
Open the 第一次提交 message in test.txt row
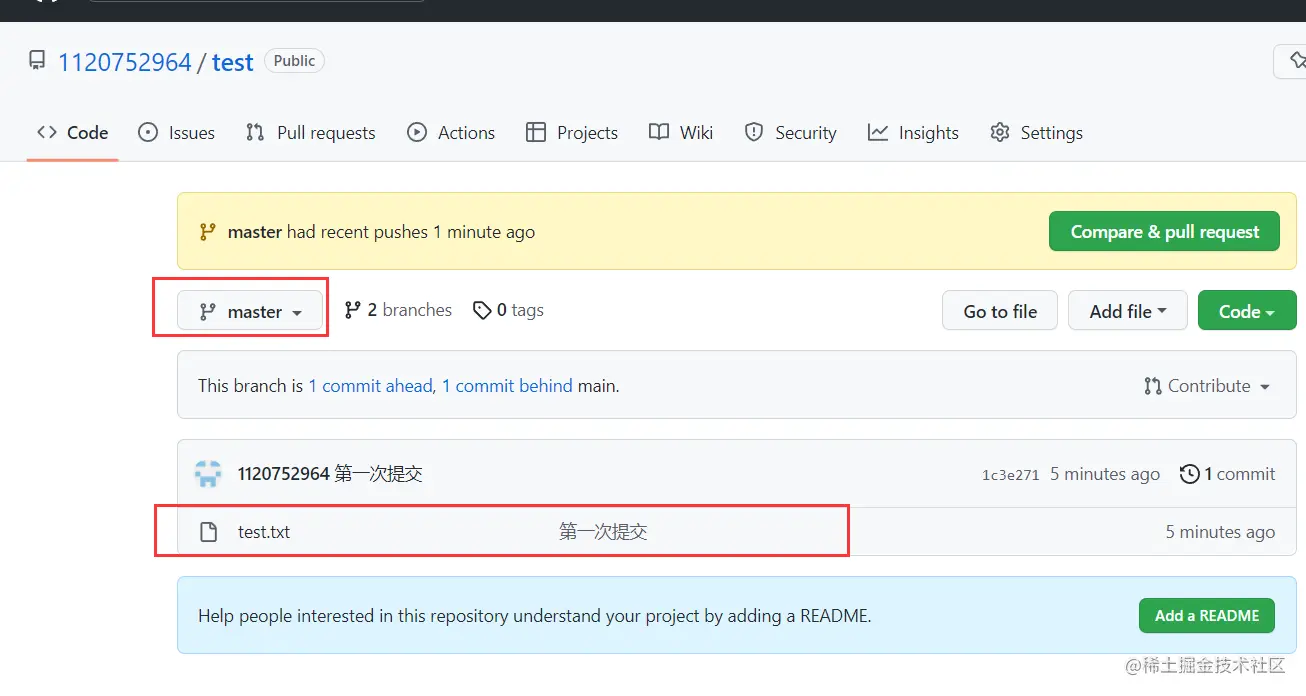coord(603,532)
